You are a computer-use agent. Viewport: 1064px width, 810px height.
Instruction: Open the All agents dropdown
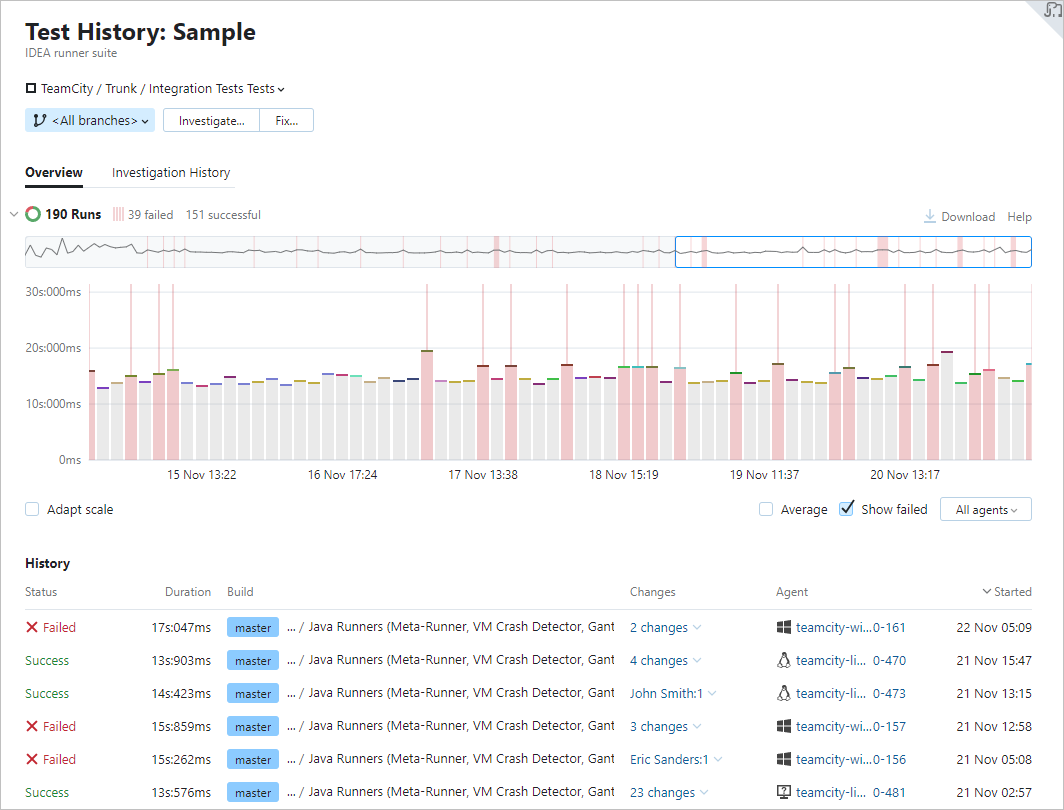(x=985, y=509)
